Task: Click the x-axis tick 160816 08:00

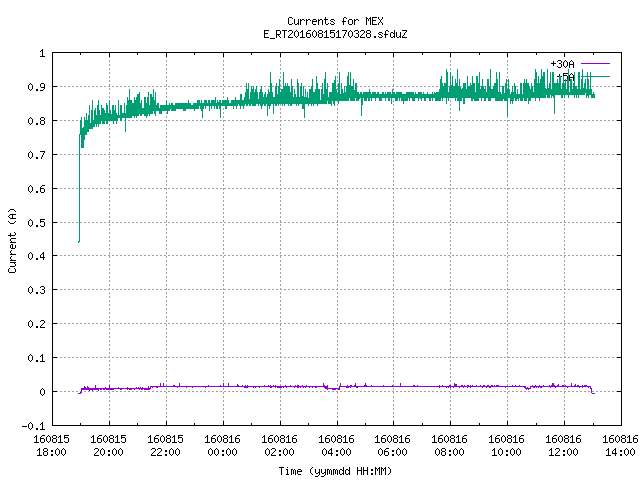Action: coord(450,446)
